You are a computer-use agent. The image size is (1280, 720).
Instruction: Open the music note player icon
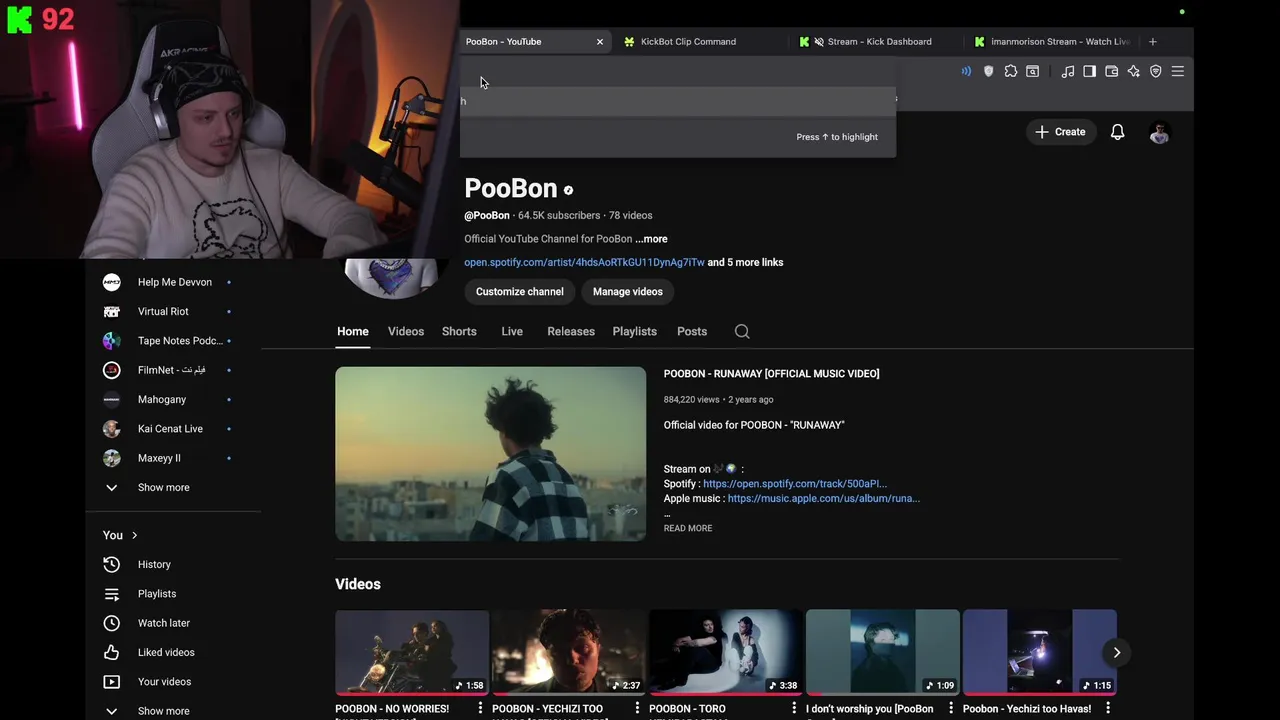click(x=1068, y=71)
